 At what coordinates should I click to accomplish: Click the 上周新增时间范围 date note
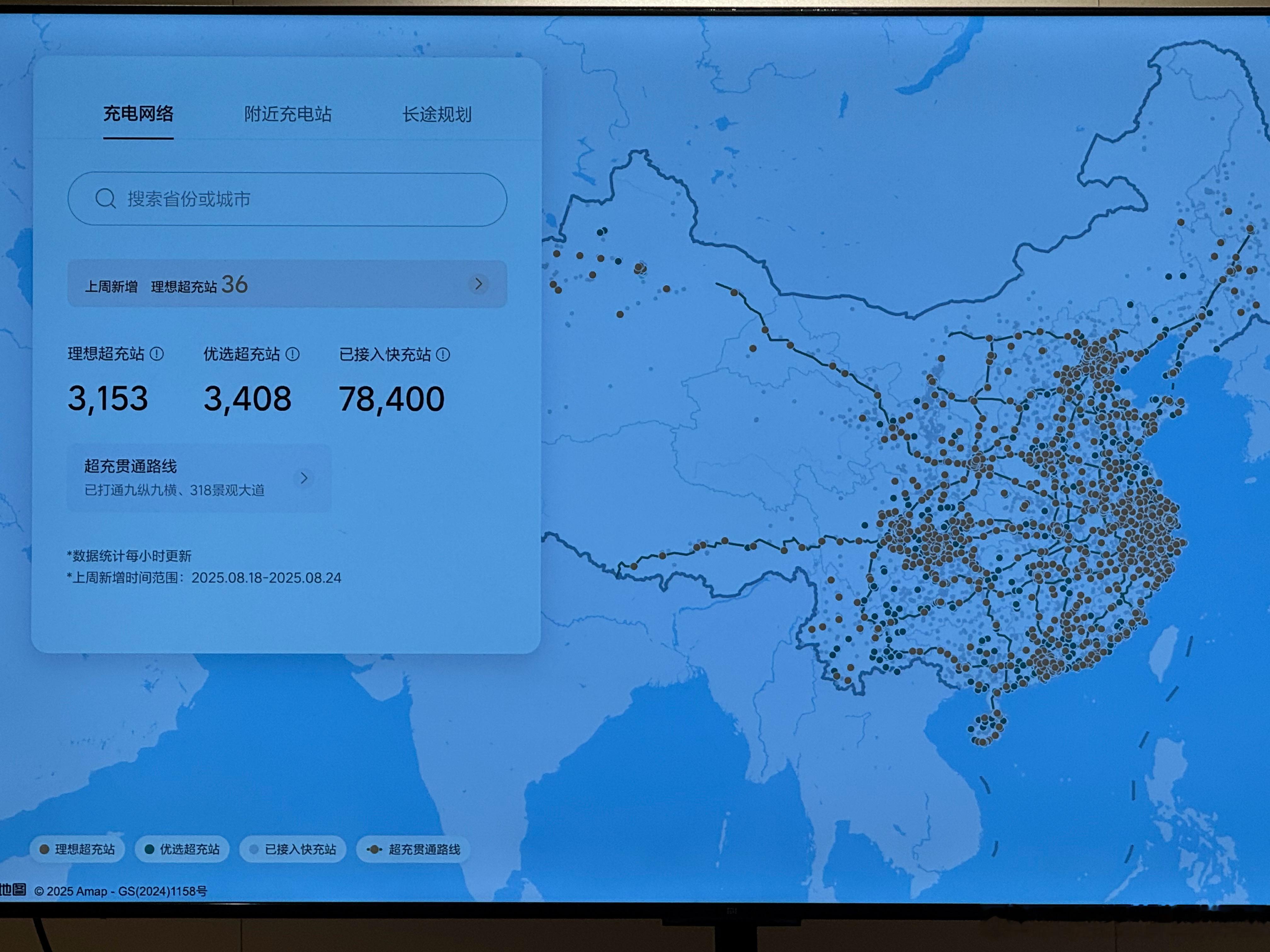(204, 577)
